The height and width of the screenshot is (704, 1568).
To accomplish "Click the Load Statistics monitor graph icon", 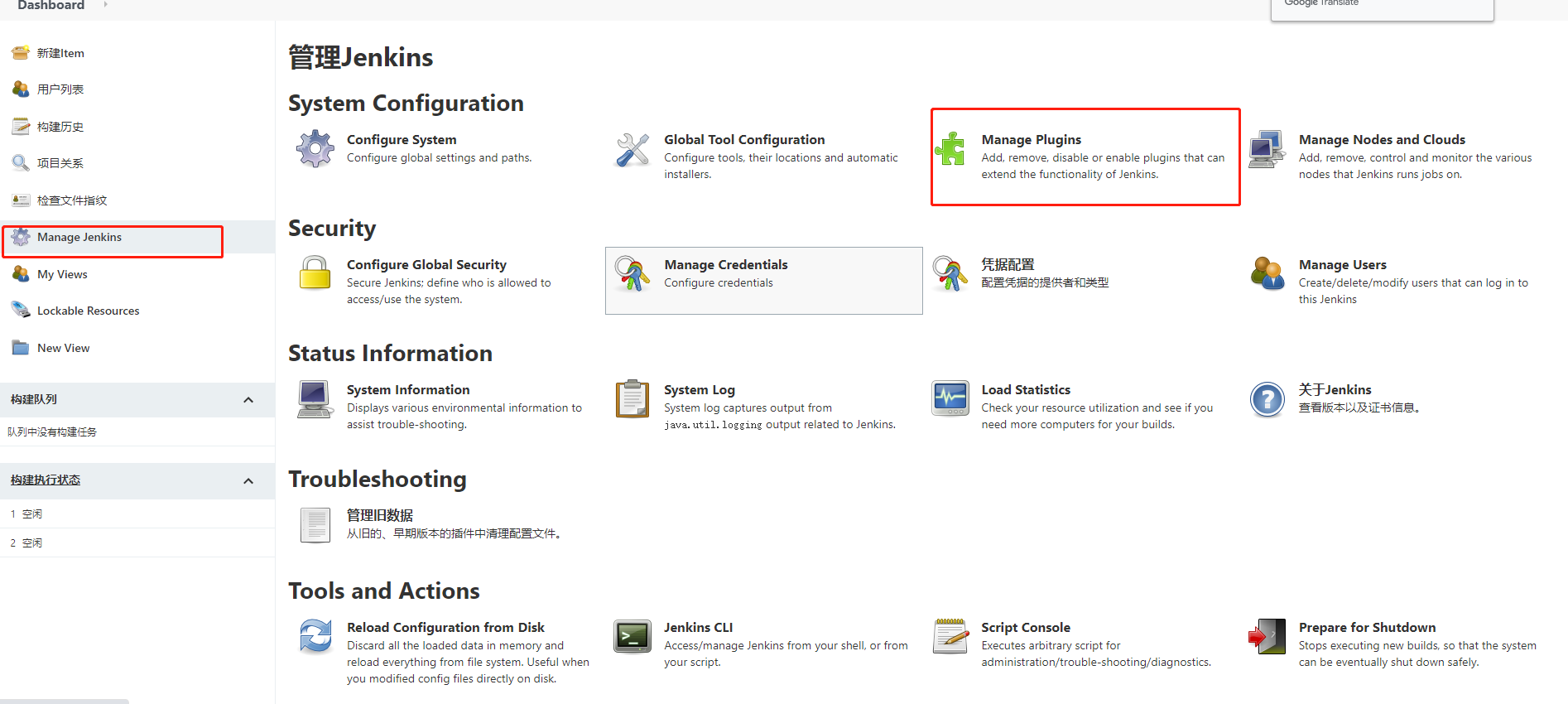I will point(950,399).
